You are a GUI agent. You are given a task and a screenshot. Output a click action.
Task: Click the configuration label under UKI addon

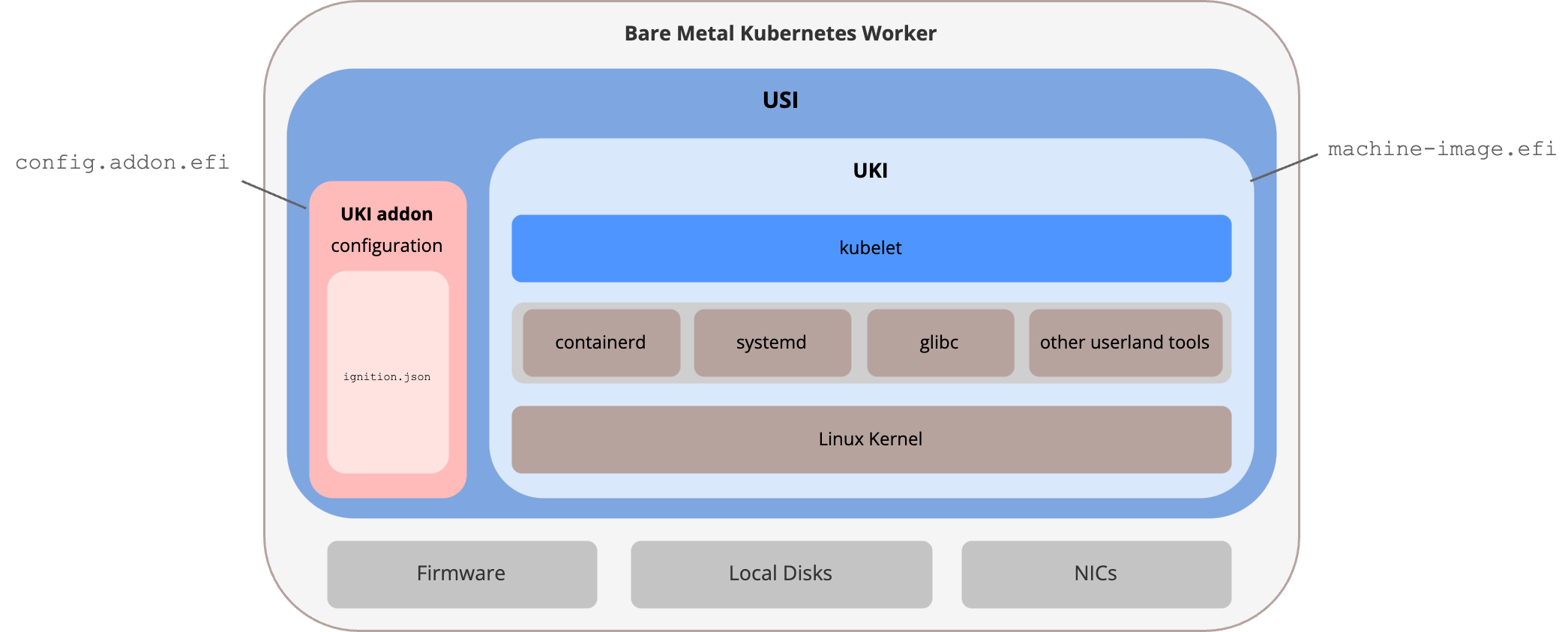(x=387, y=246)
